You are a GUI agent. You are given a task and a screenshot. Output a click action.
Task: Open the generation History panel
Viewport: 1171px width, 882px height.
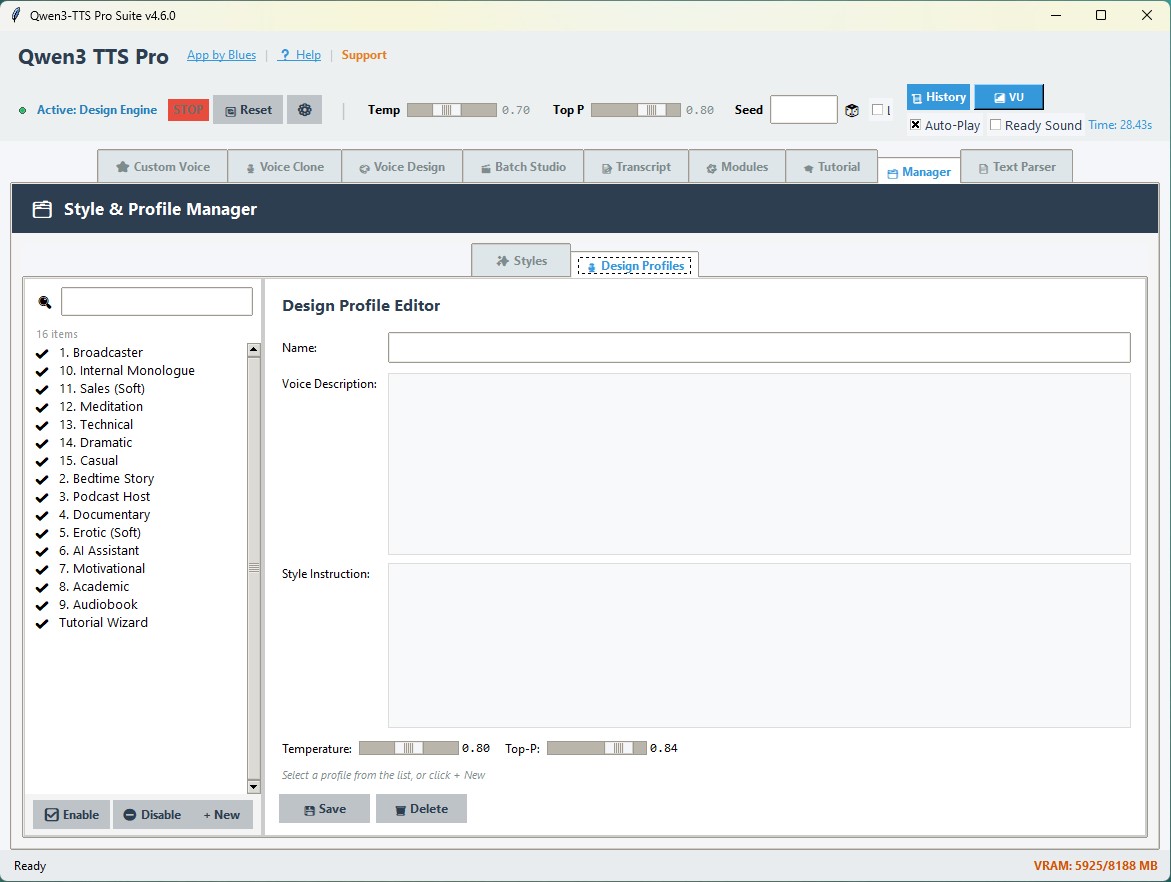tap(938, 97)
